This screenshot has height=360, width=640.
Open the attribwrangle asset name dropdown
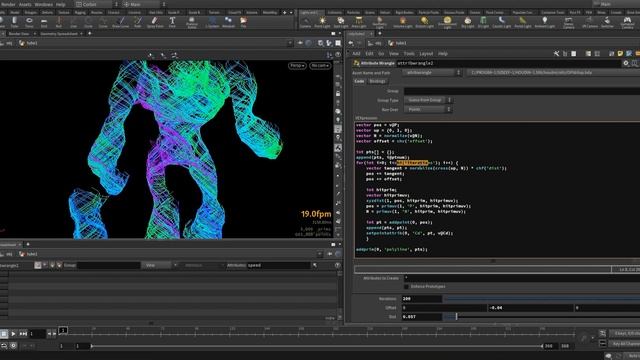tap(432, 73)
